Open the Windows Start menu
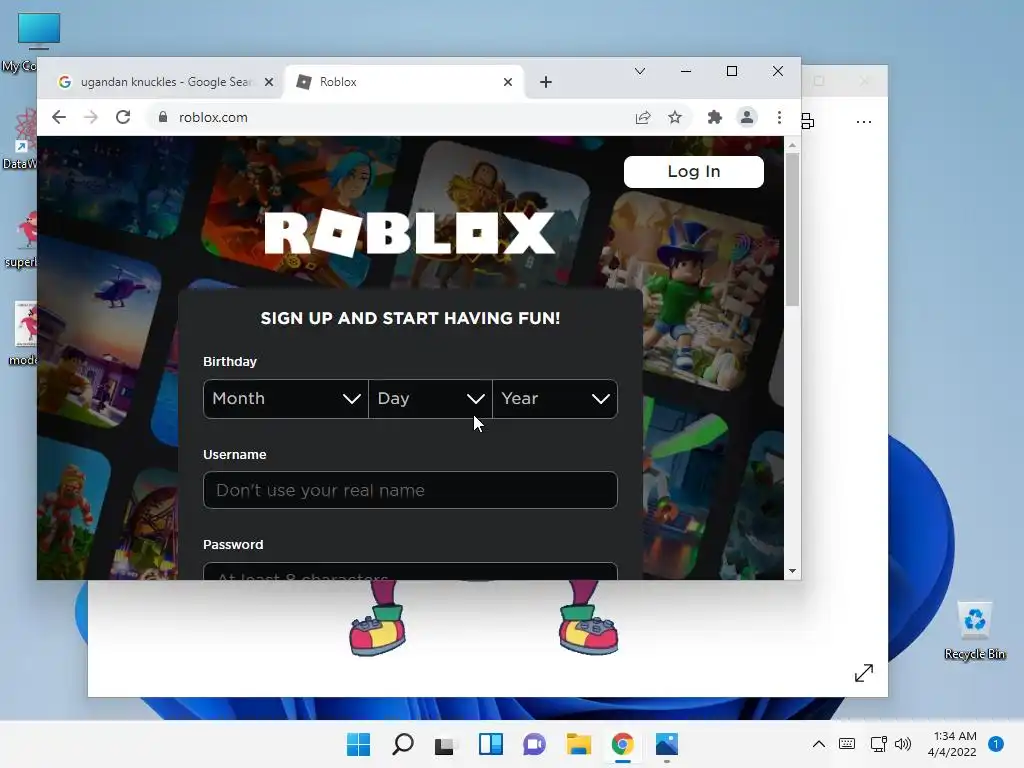This screenshot has width=1024, height=768. click(x=358, y=744)
